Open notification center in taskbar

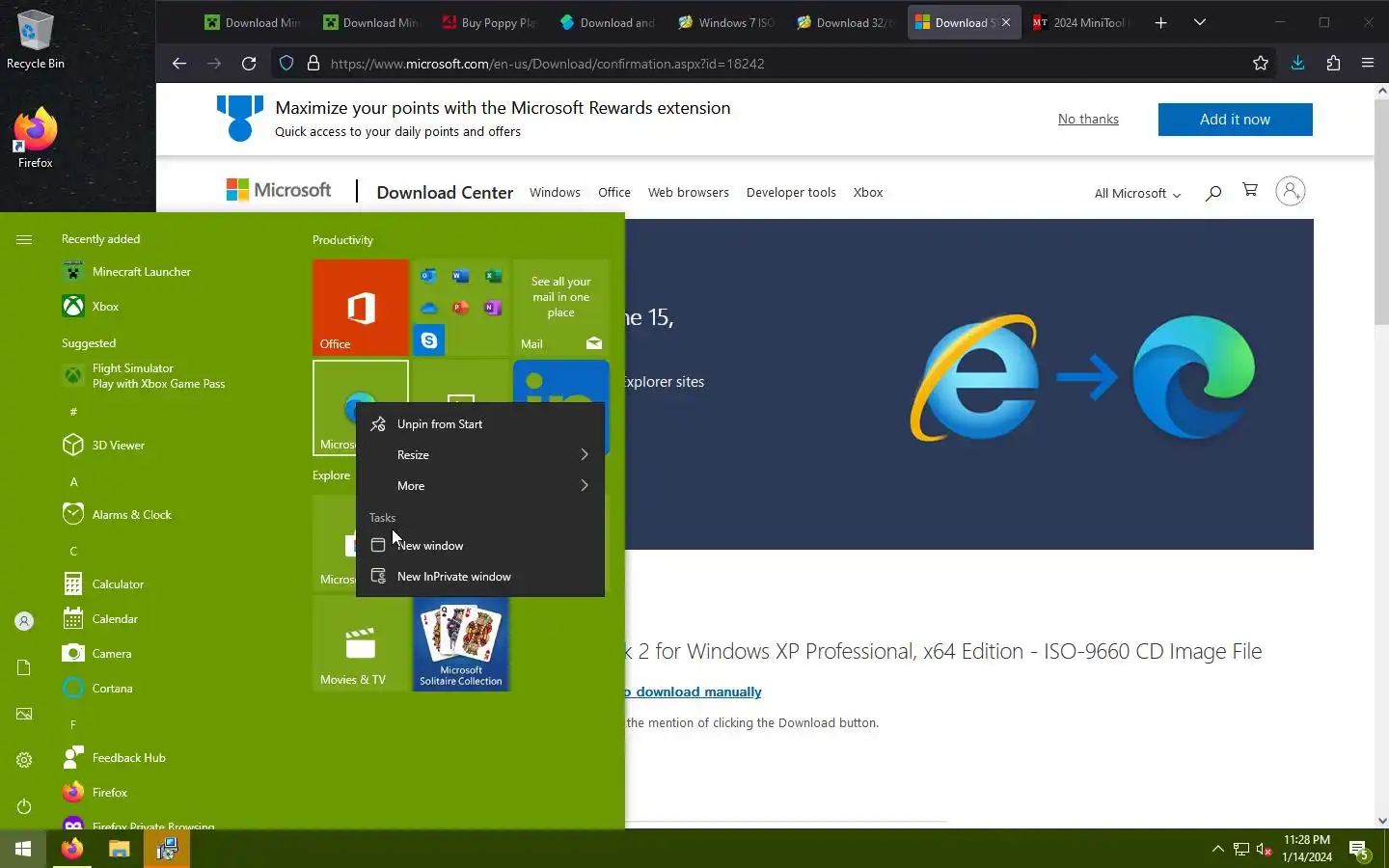(1359, 850)
